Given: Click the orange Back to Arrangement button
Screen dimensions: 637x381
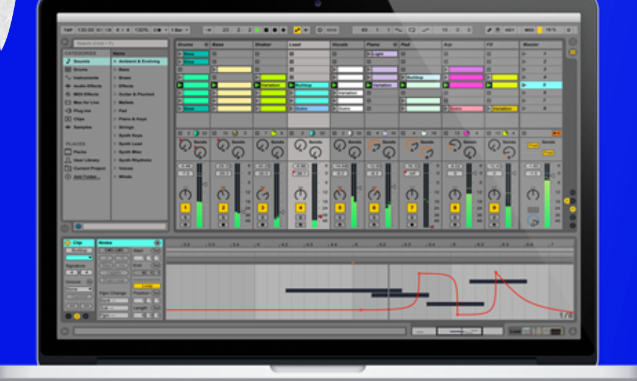Looking at the screenshot, I should pos(556,133).
